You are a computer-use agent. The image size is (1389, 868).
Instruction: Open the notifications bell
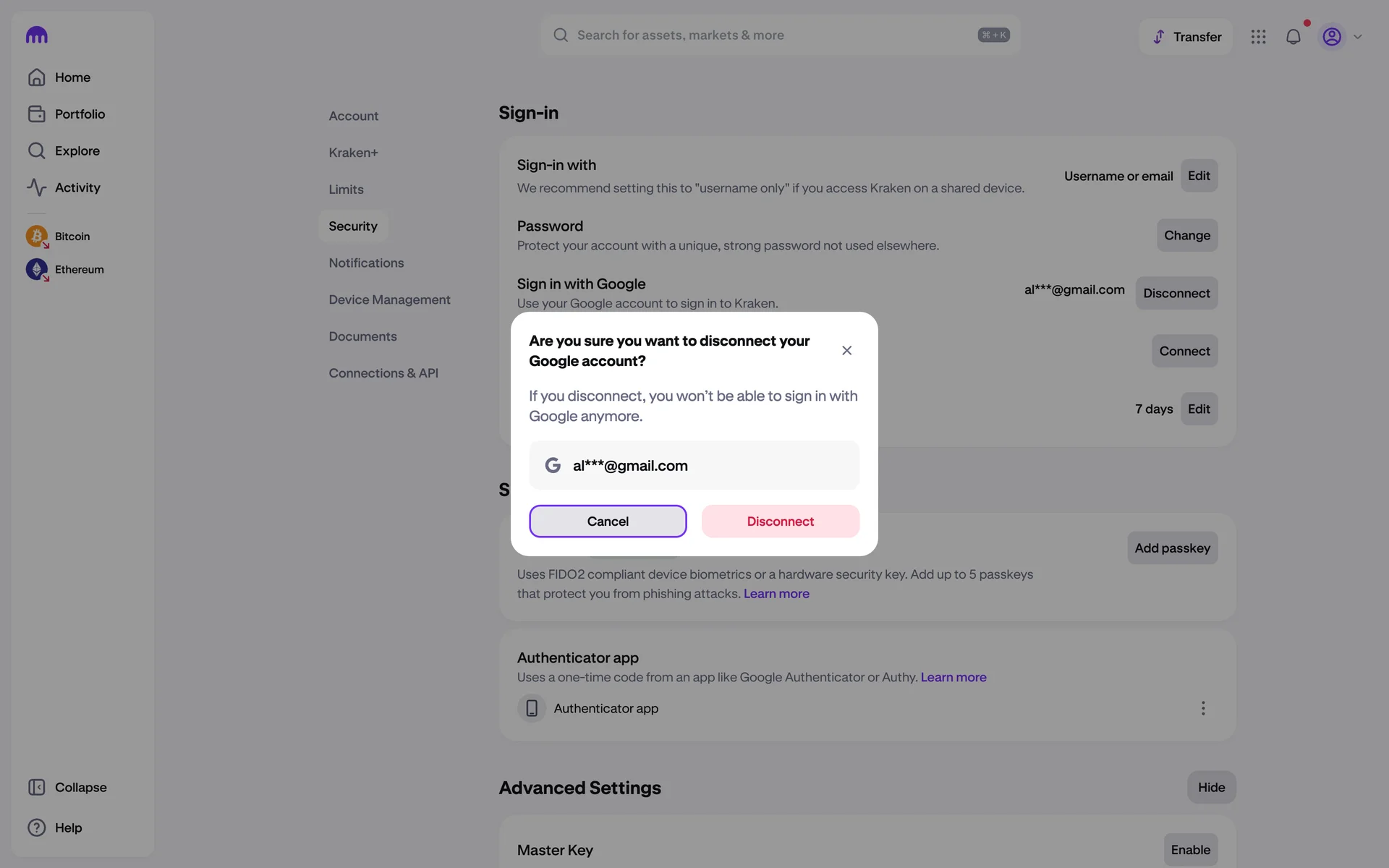coord(1293,37)
